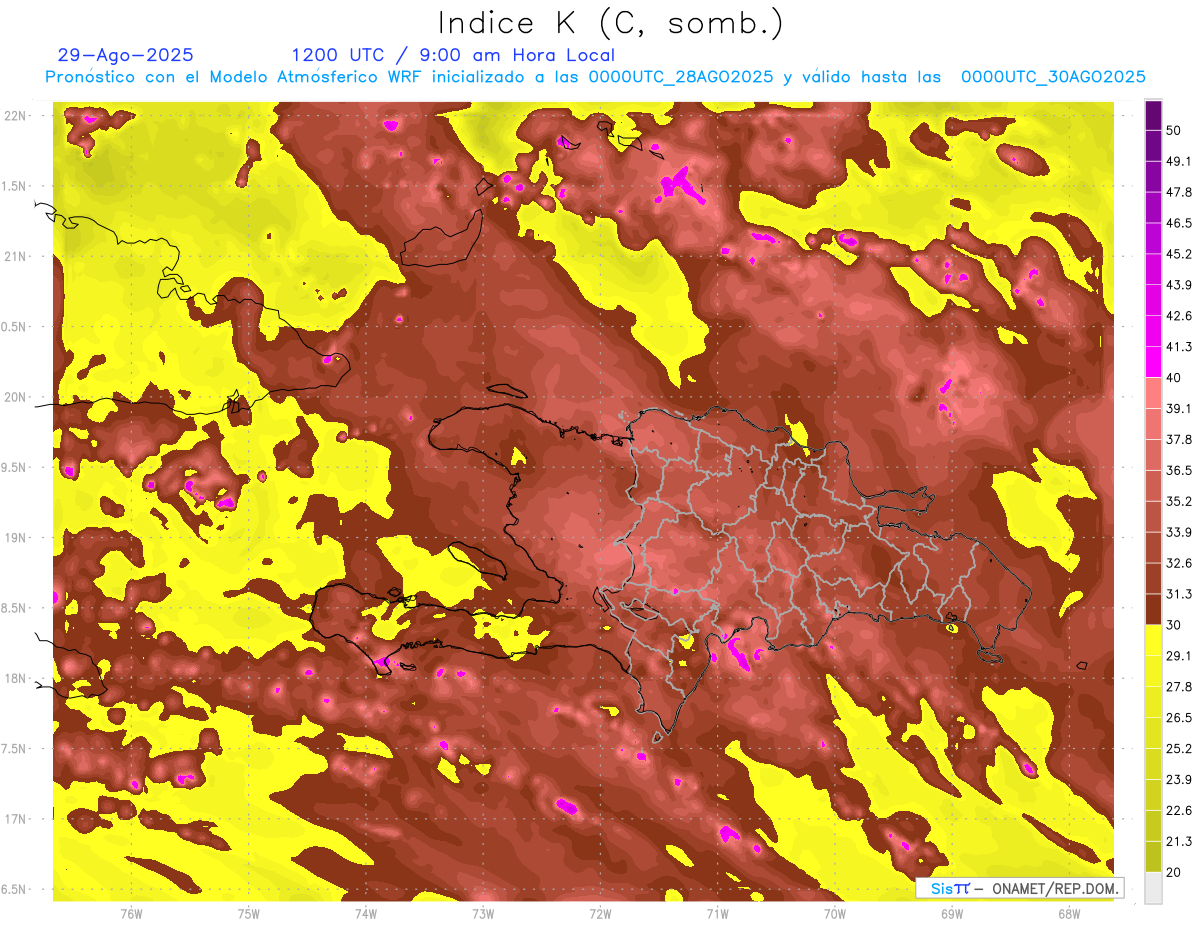Click the '75W' longitude label

(x=249, y=913)
